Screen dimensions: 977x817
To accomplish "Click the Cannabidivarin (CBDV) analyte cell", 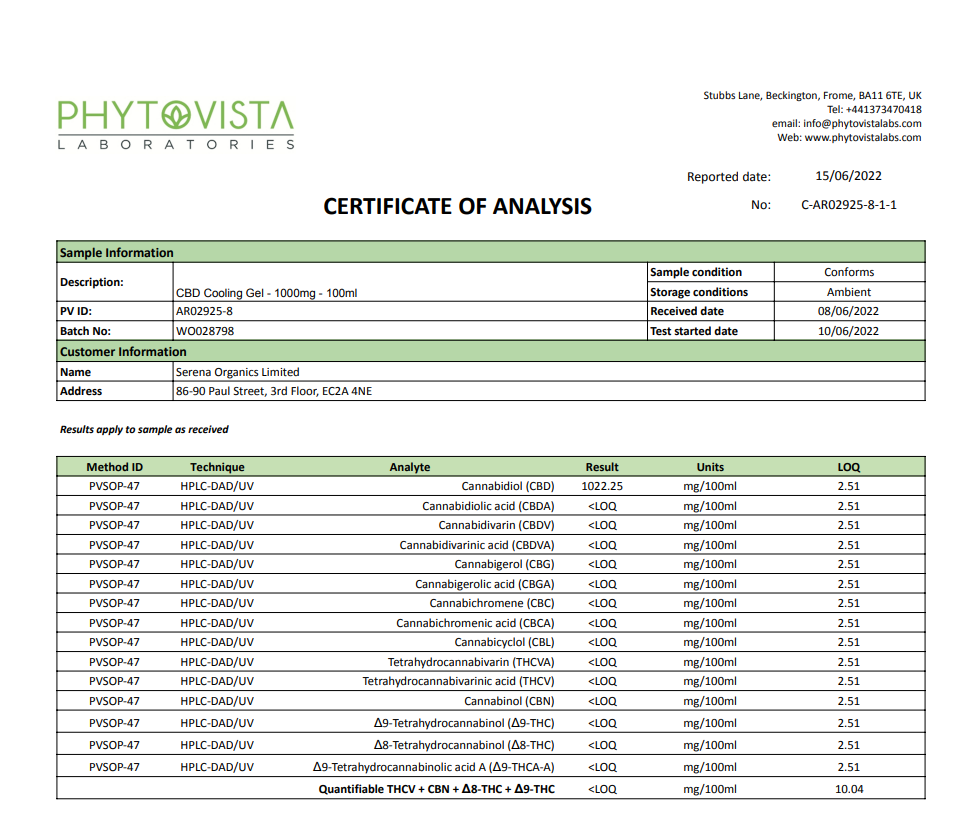I will 496,525.
